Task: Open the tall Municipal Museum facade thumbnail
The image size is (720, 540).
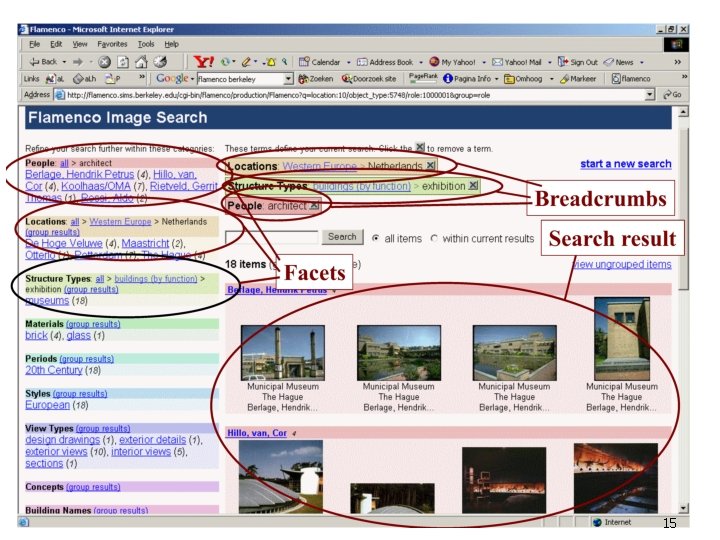Action: 622,338
